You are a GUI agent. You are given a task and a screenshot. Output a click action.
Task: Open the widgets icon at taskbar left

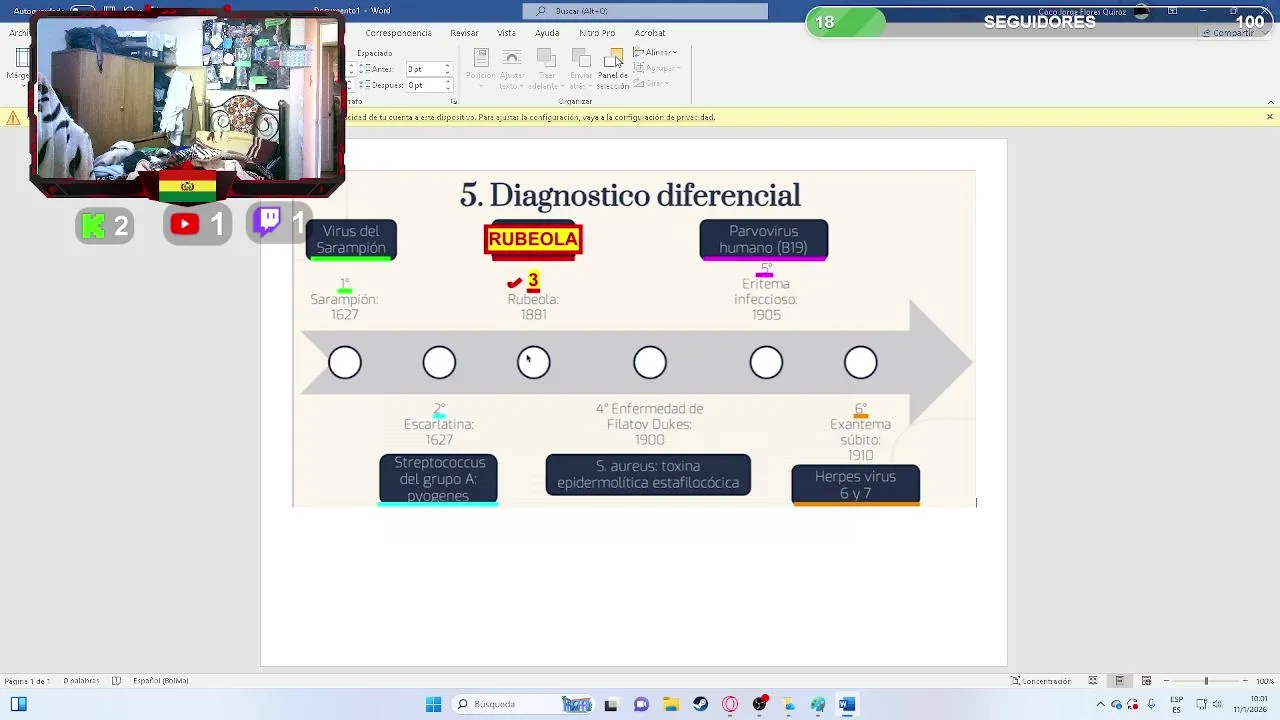tap(19, 704)
